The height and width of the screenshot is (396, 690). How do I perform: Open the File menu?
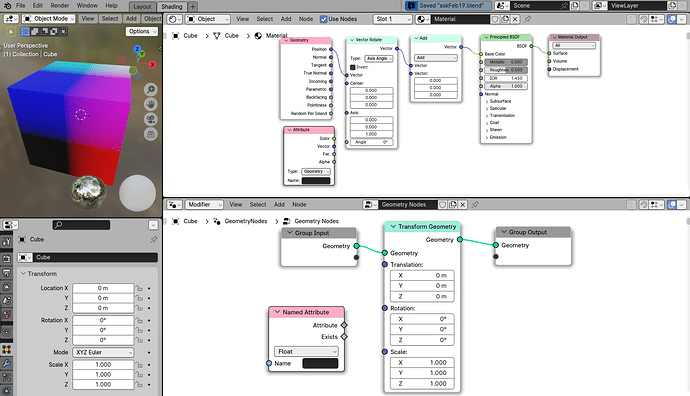[21, 6]
